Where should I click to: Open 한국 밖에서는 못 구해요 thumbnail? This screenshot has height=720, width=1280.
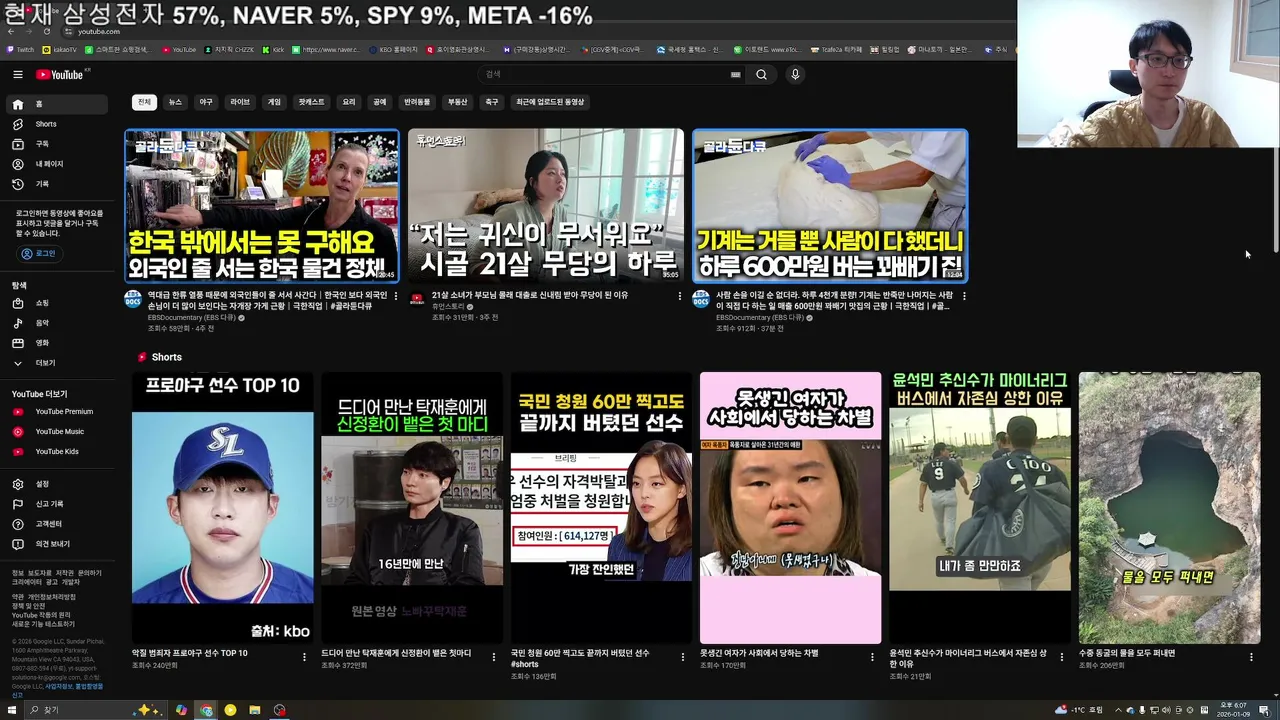tap(262, 205)
